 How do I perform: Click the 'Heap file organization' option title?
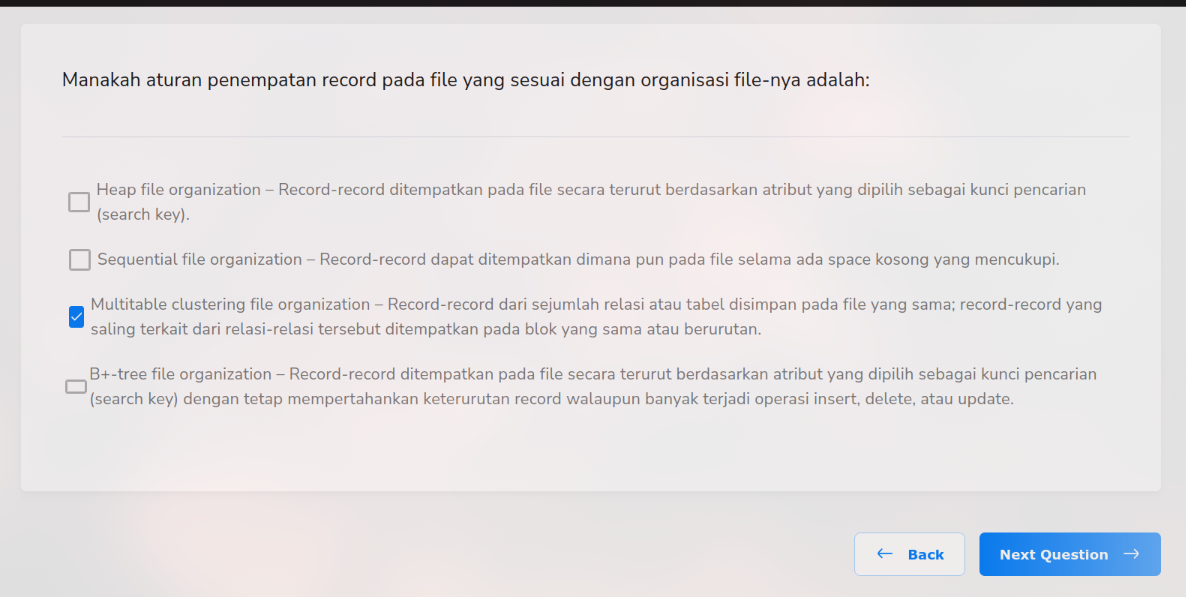click(180, 190)
